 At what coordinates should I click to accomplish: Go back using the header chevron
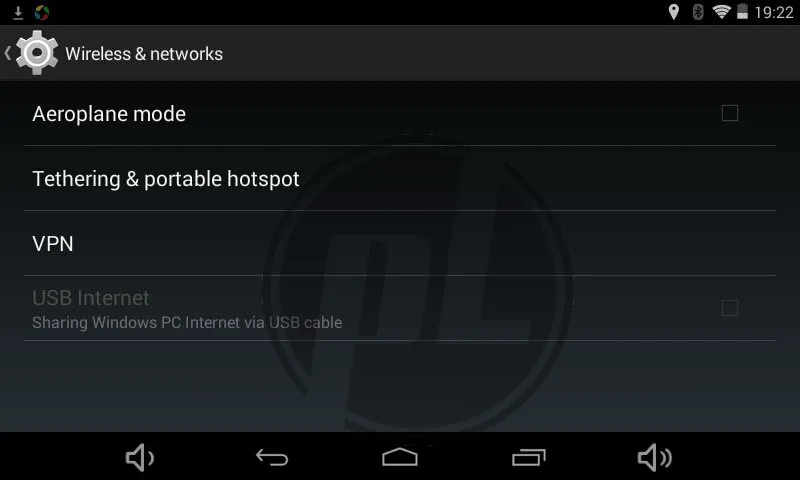click(x=8, y=53)
